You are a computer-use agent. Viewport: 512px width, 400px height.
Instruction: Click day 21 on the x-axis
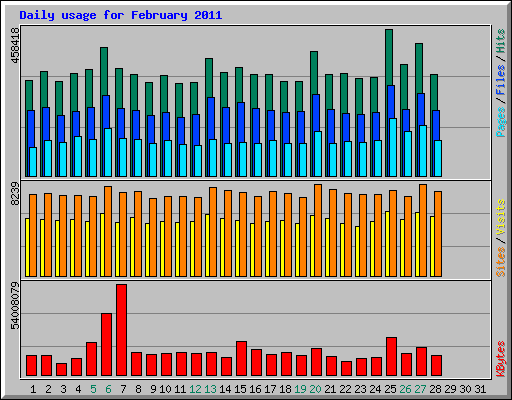tap(330, 389)
